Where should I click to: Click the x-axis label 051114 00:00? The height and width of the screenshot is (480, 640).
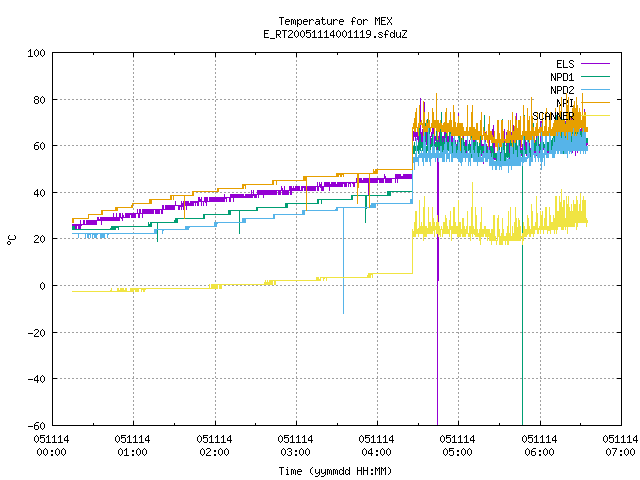pos(51,446)
